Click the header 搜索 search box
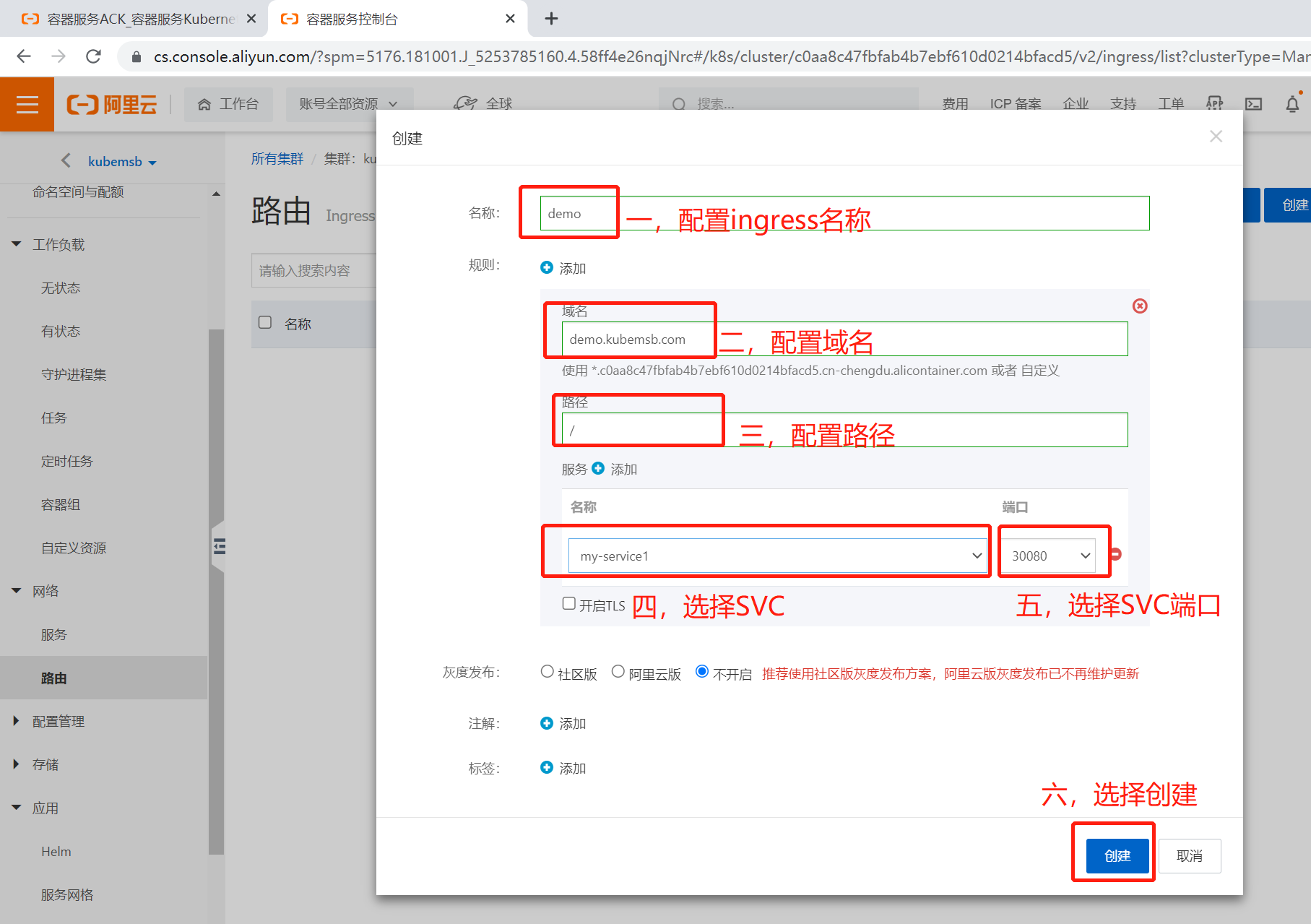Viewport: 1311px width, 924px height. [x=789, y=104]
